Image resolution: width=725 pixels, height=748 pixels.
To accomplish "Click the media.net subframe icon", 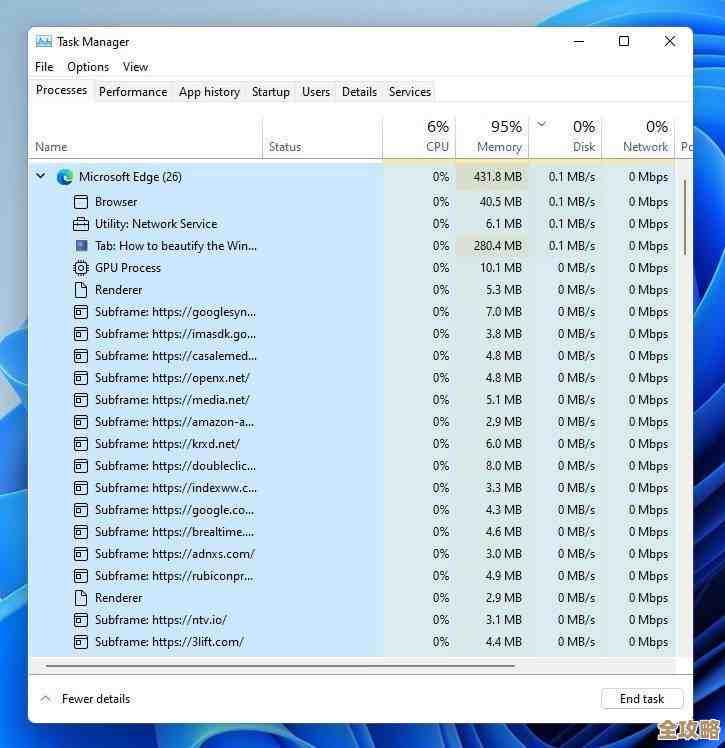I will click(81, 400).
